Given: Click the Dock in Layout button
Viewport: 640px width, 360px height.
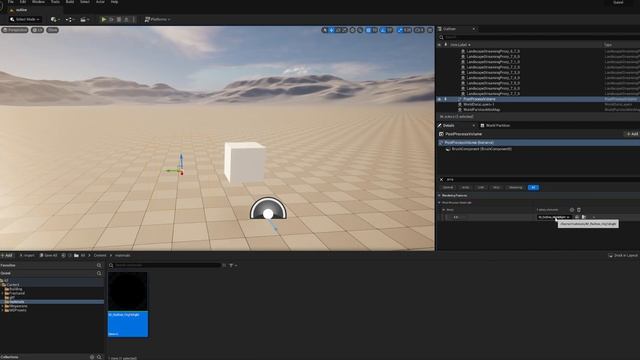Looking at the screenshot, I should 623,256.
